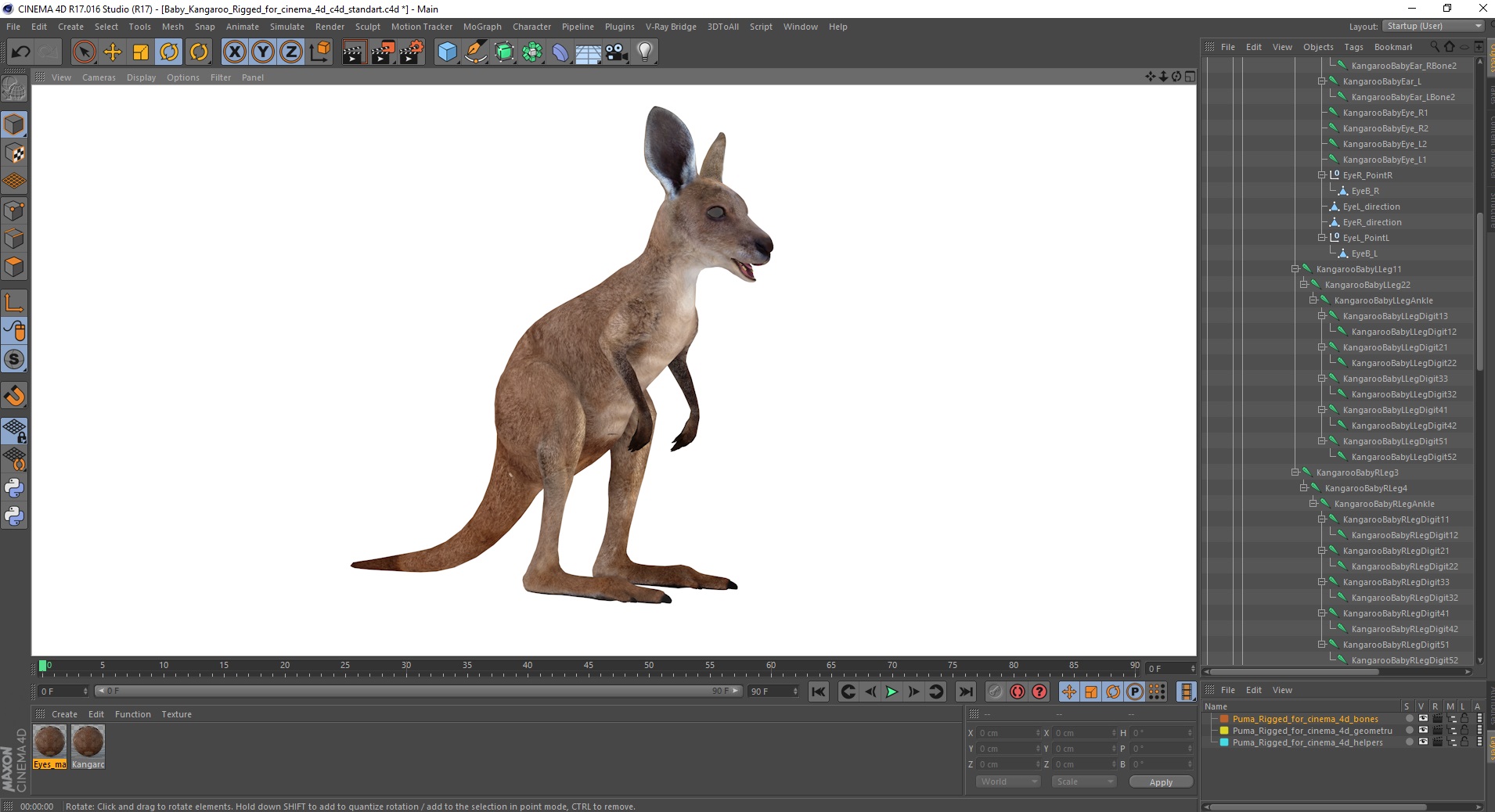Open the Coordinate System toggle icon
Screen dimensions: 1495x812
[320, 52]
